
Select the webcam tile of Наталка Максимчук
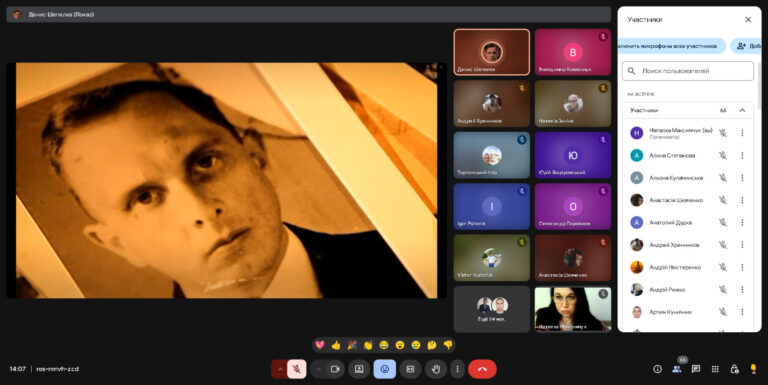tap(573, 309)
